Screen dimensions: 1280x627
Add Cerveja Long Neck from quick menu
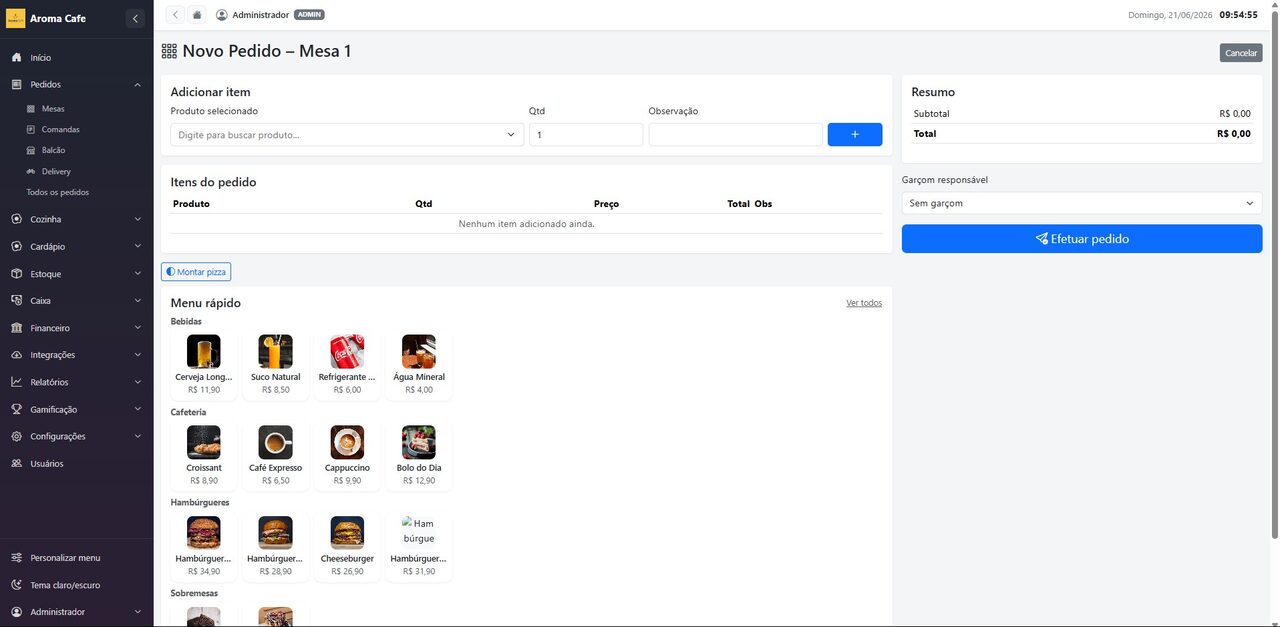click(204, 365)
